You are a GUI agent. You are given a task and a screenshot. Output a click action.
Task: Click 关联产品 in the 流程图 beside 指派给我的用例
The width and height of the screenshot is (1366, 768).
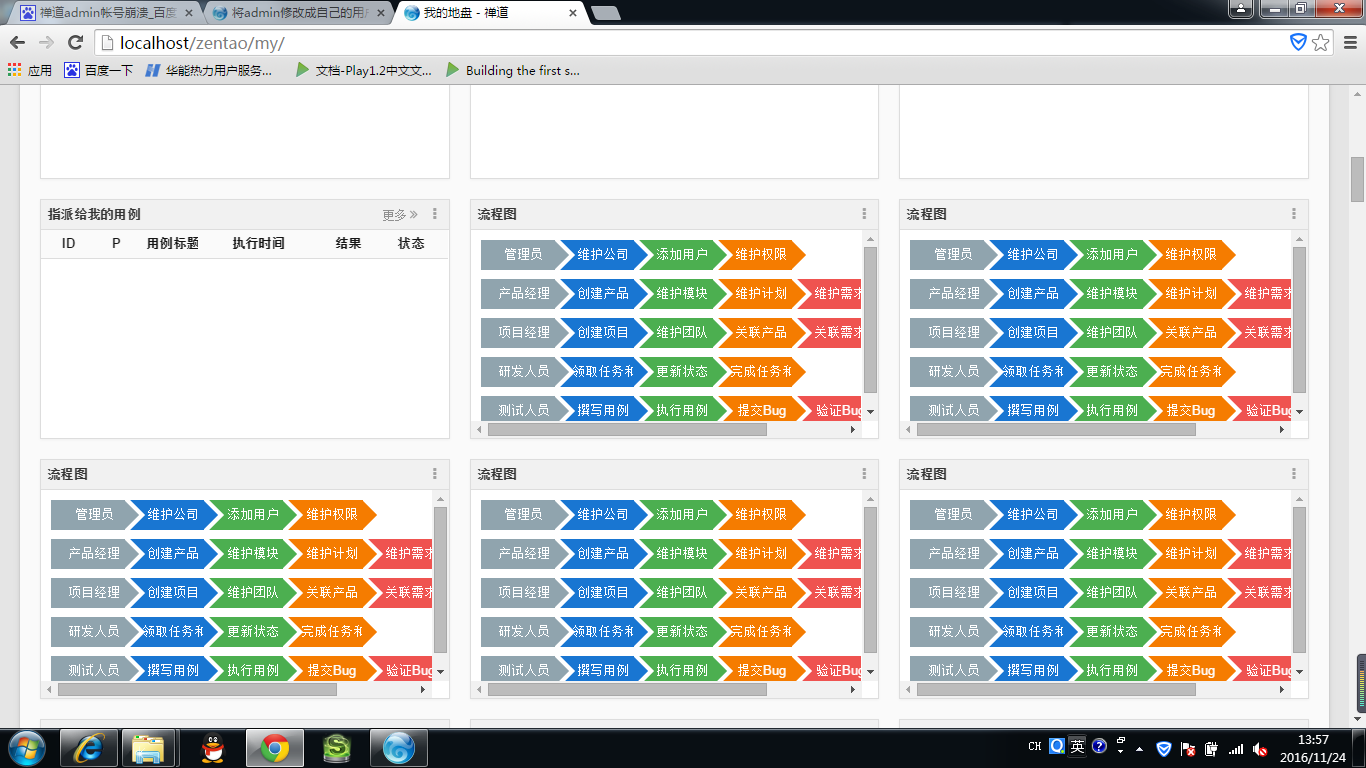762,332
